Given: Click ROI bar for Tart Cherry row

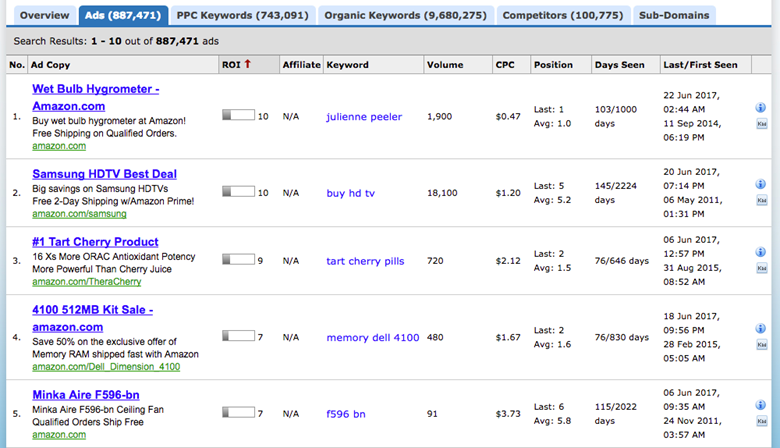Looking at the screenshot, I should [x=238, y=260].
